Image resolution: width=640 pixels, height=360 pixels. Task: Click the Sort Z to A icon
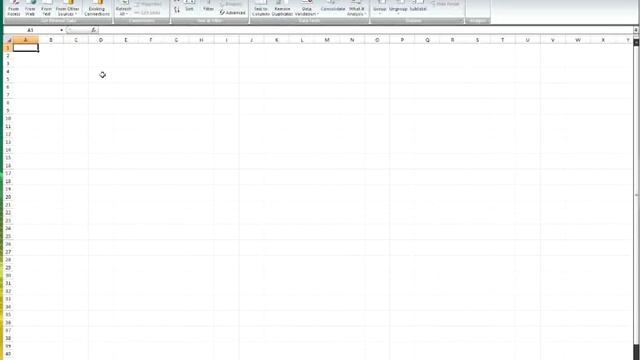pyautogui.click(x=177, y=10)
